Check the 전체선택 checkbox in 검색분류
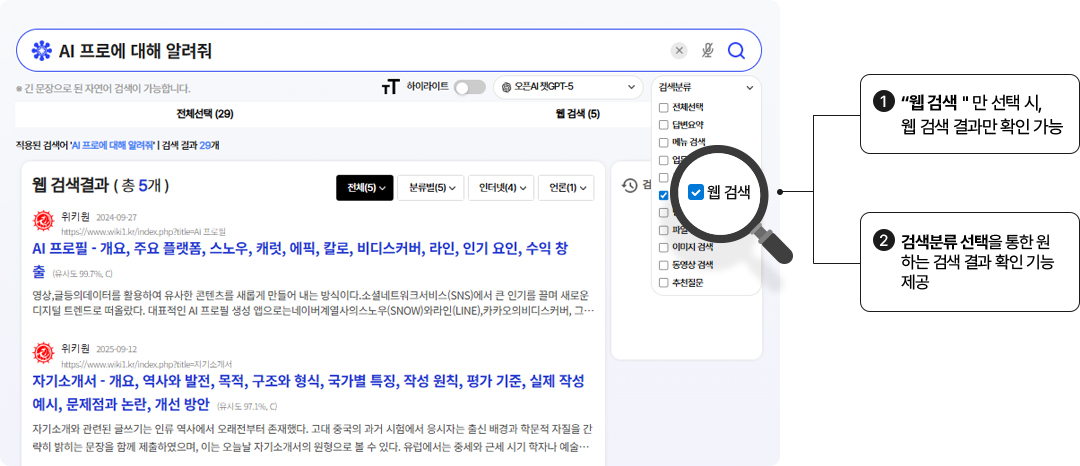Image resolution: width=1080 pixels, height=466 pixels. pos(663,107)
